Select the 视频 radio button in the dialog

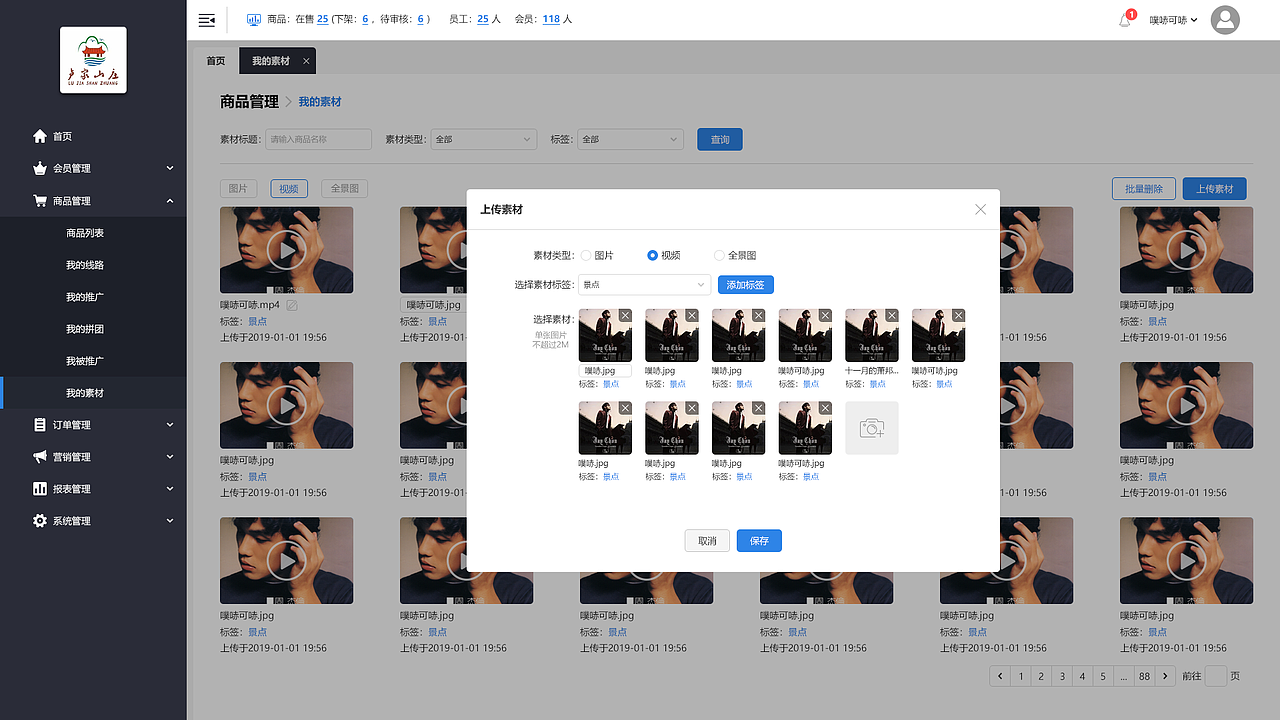[653, 256]
